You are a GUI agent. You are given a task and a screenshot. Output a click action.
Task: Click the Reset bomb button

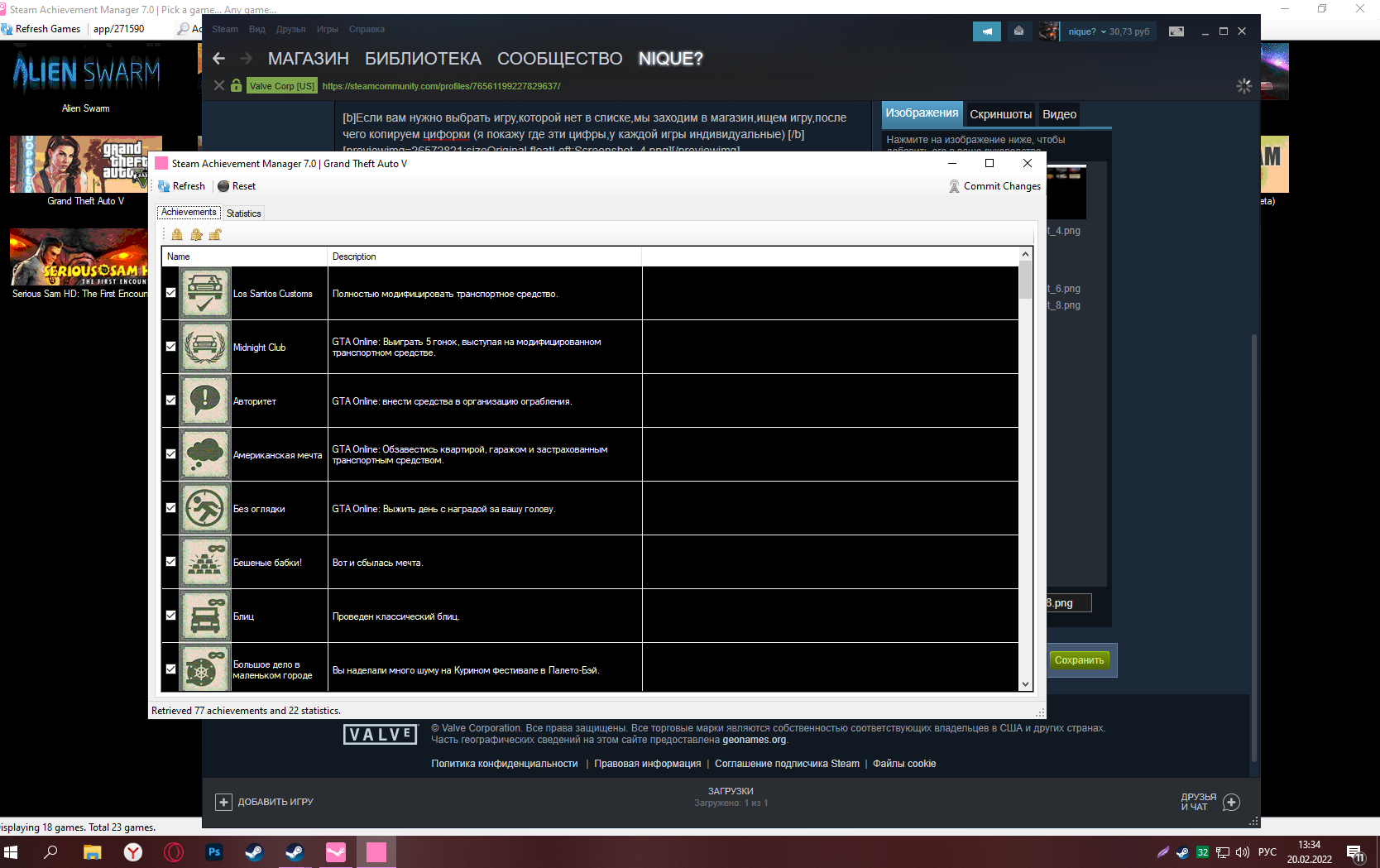[x=237, y=186]
